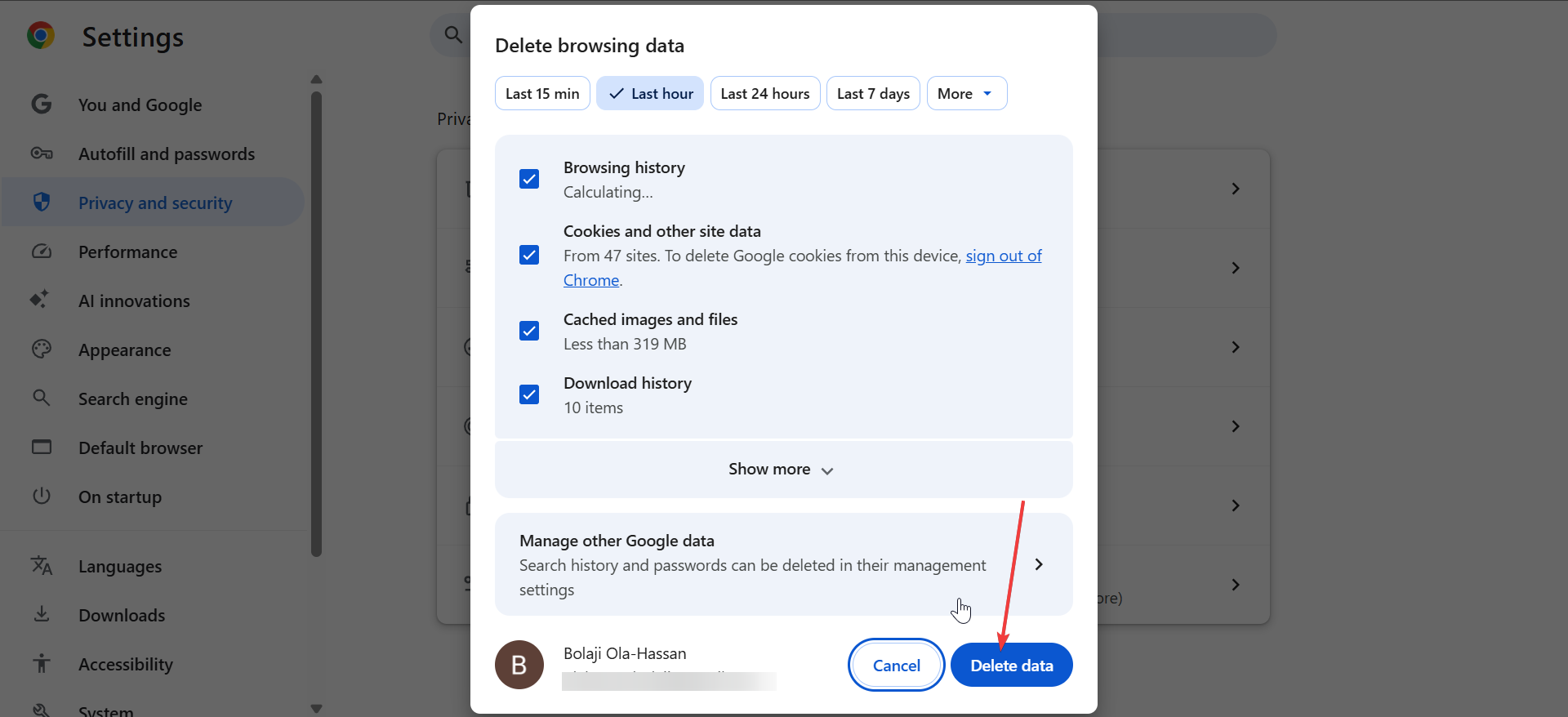Screen dimensions: 1568x717
Task: Click the palette icon for Appearance
Action: point(42,350)
